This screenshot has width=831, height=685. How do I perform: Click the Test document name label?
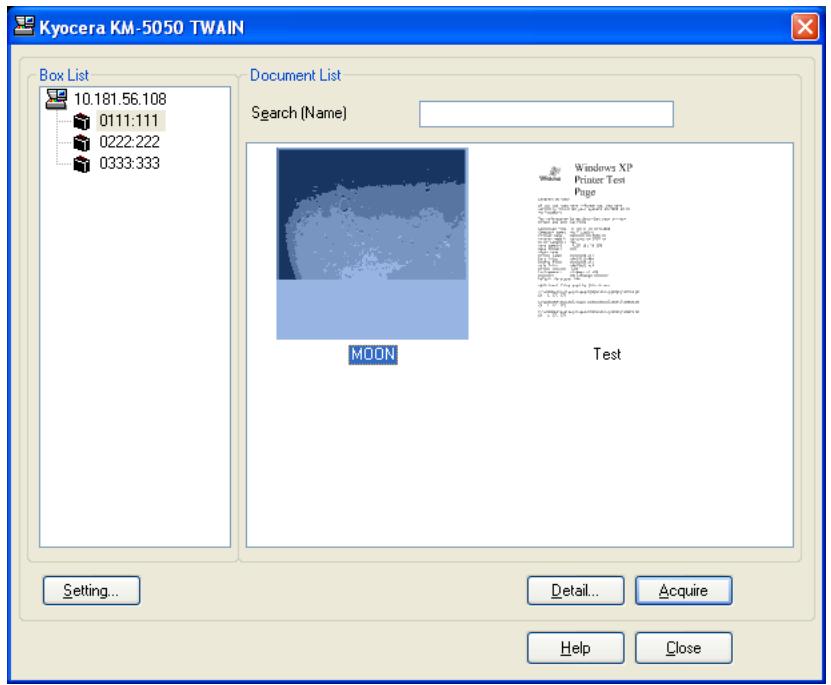607,354
